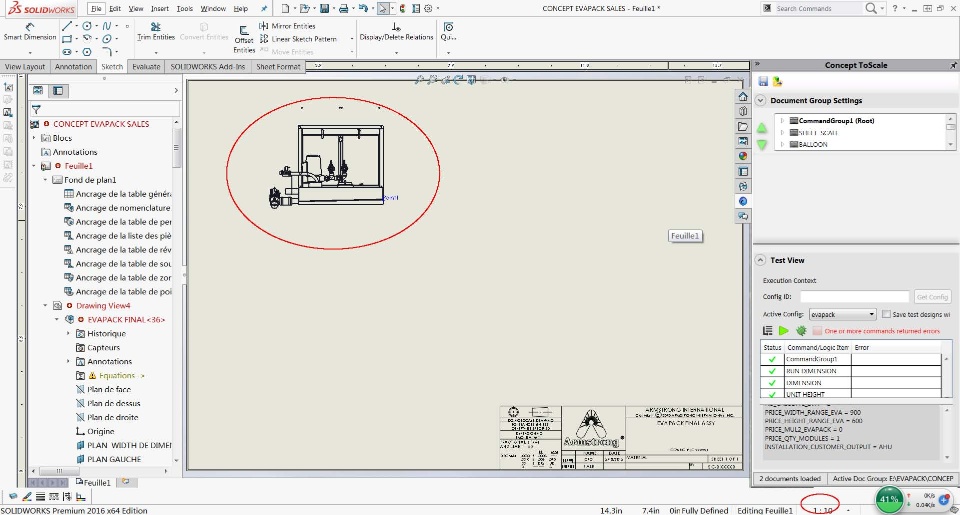Screen dimensions: 960x515
Task: Open the View Layout tab
Action: pyautogui.click(x=24, y=67)
